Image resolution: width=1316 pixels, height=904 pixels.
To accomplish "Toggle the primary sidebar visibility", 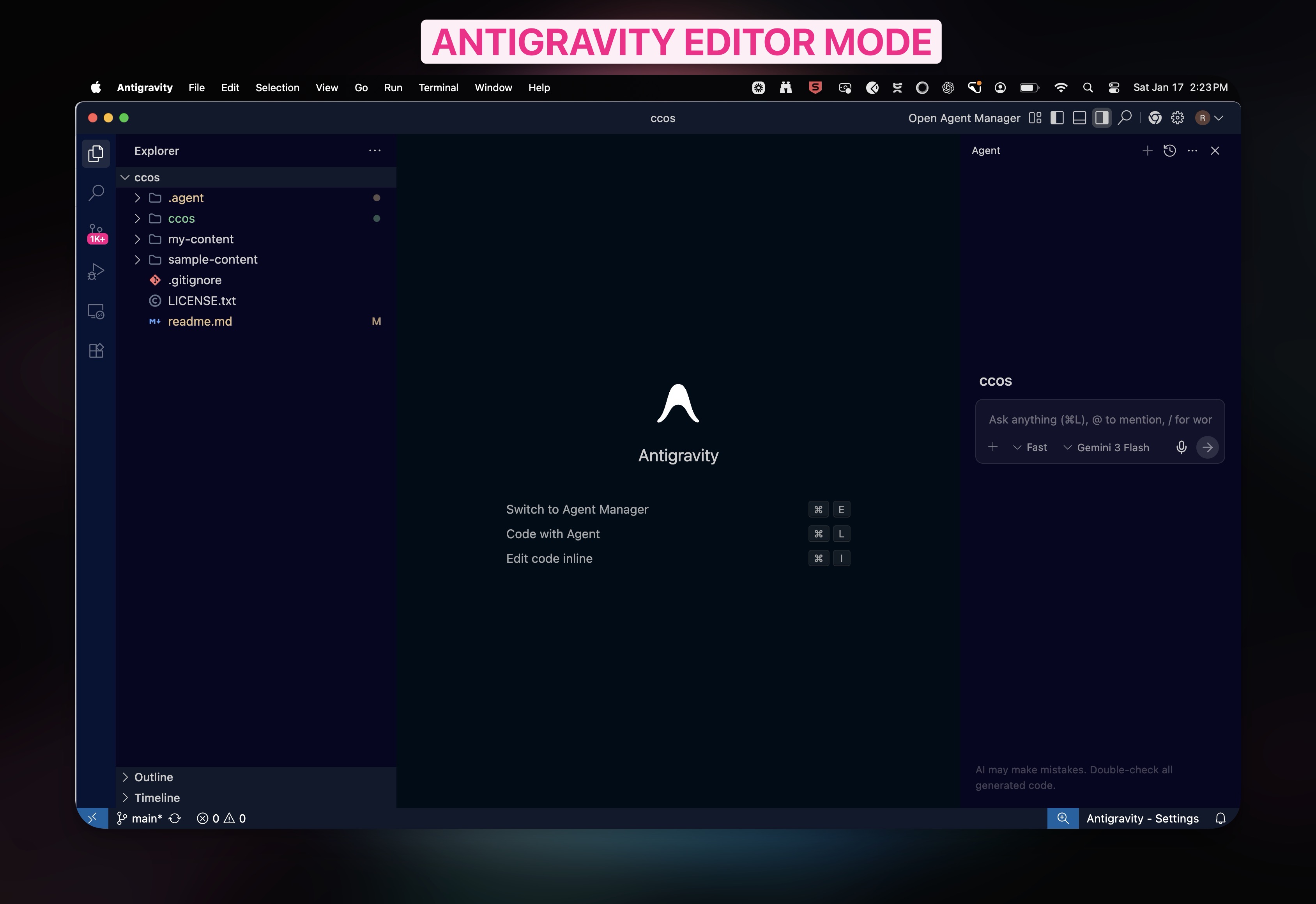I will coord(1057,117).
